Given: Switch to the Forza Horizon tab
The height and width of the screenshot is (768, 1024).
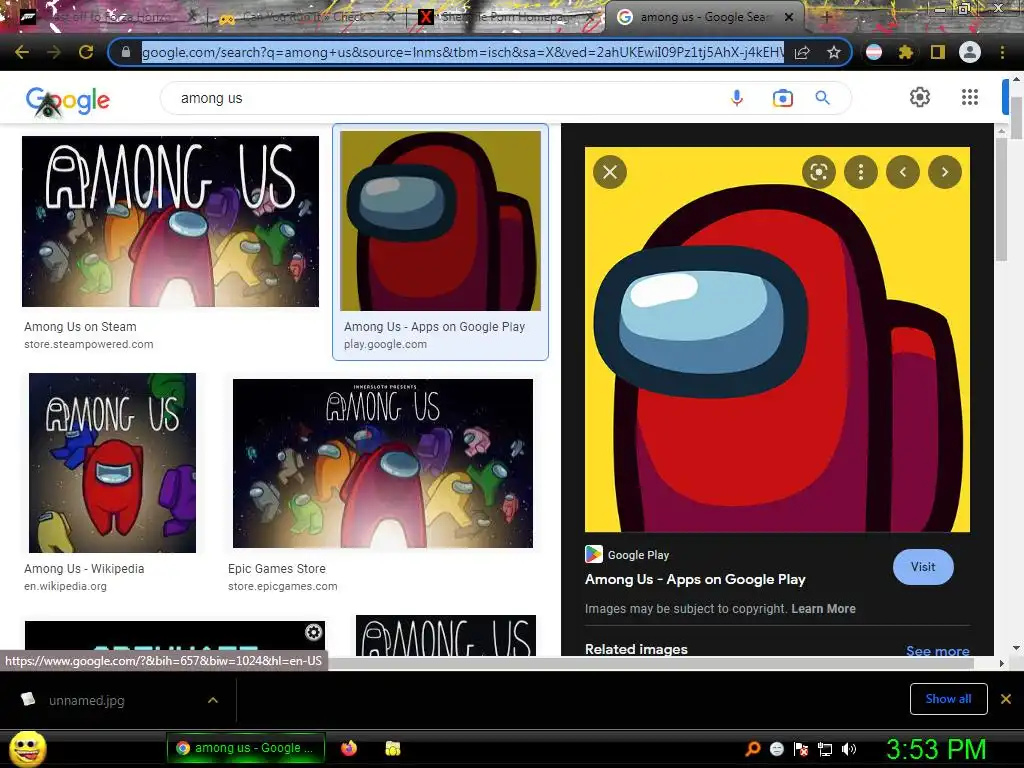Looking at the screenshot, I should 106,17.
